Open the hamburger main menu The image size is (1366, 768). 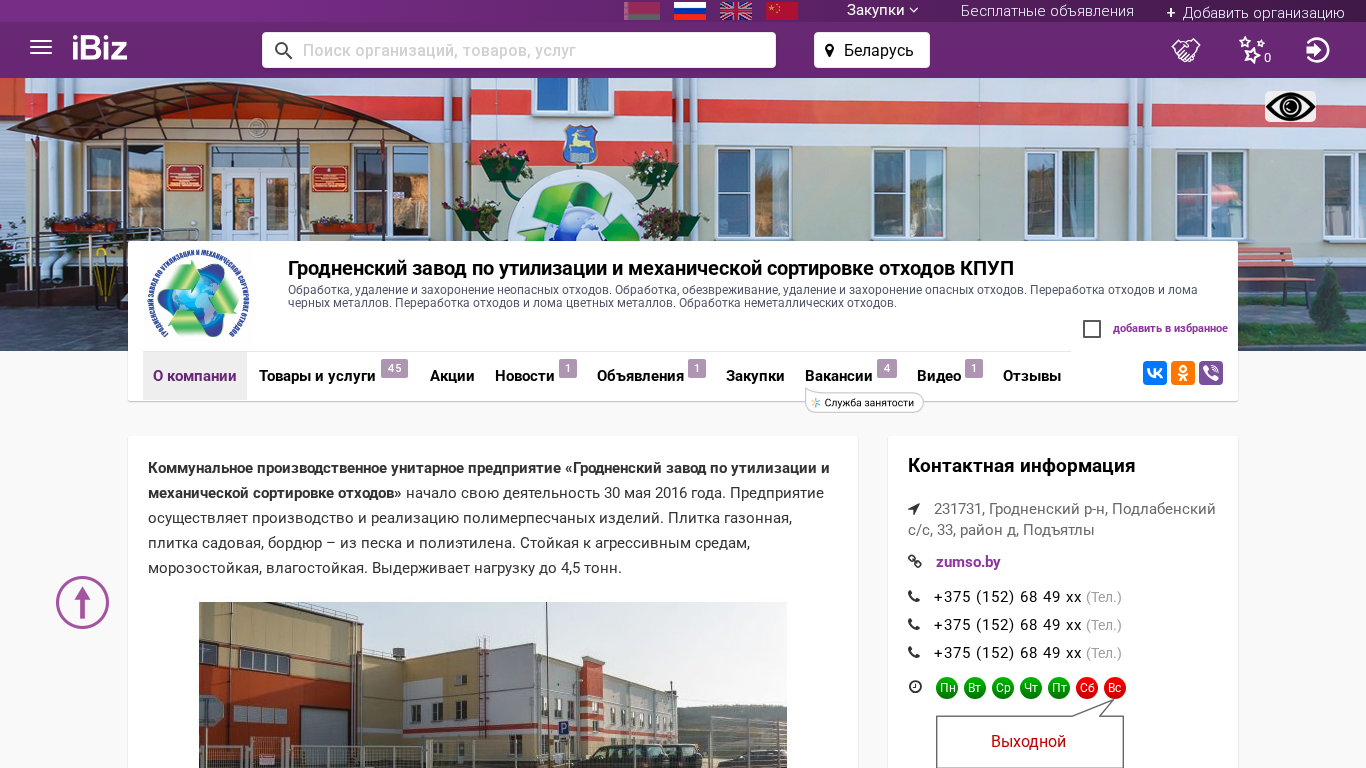[x=41, y=48]
